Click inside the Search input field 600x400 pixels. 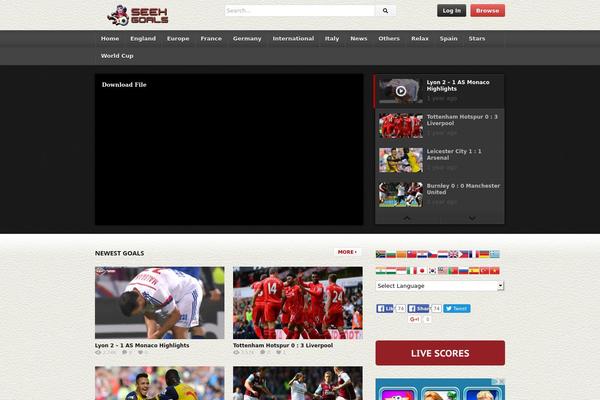coord(300,11)
